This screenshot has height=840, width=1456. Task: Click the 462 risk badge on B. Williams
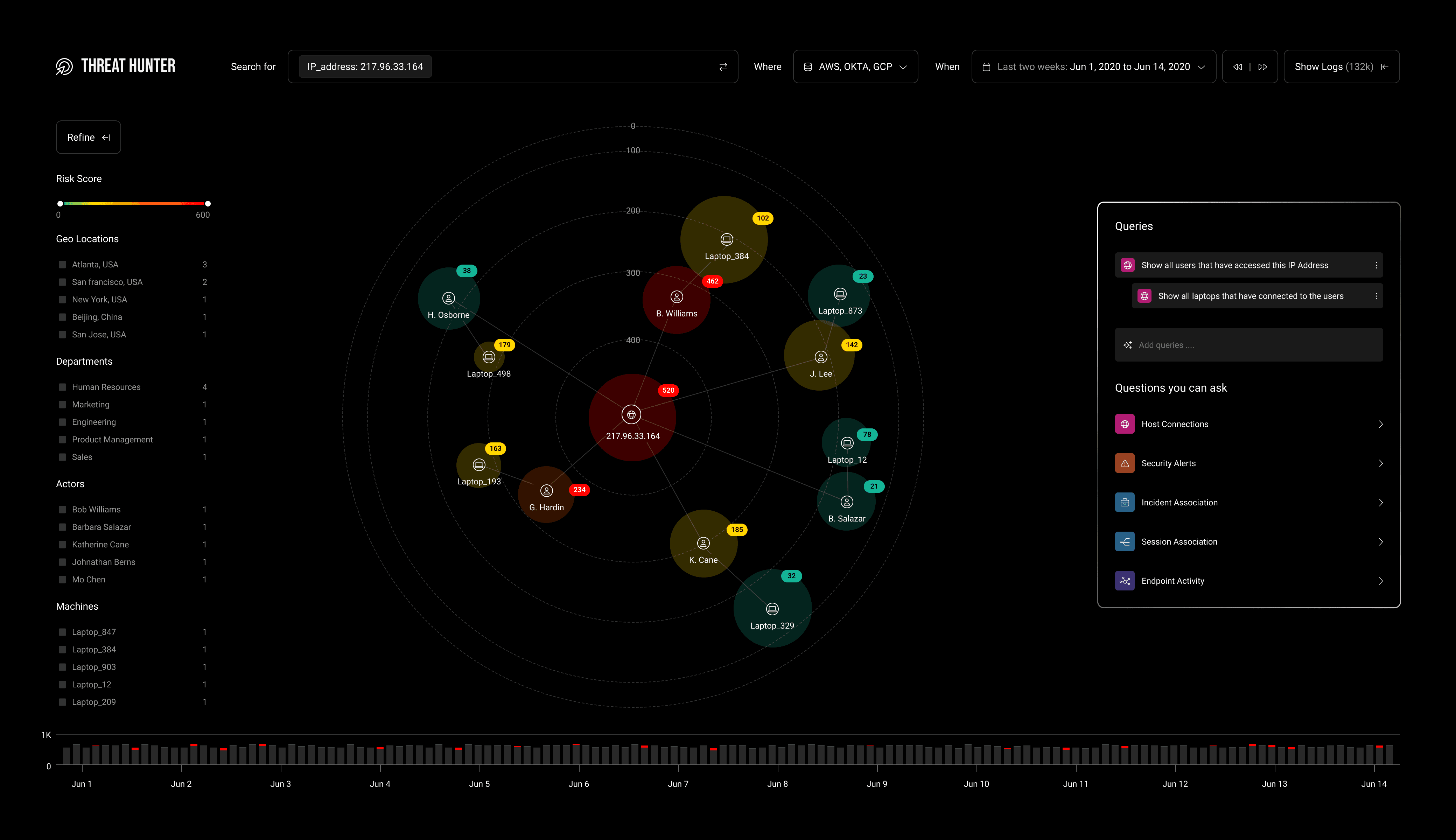pyautogui.click(x=712, y=281)
